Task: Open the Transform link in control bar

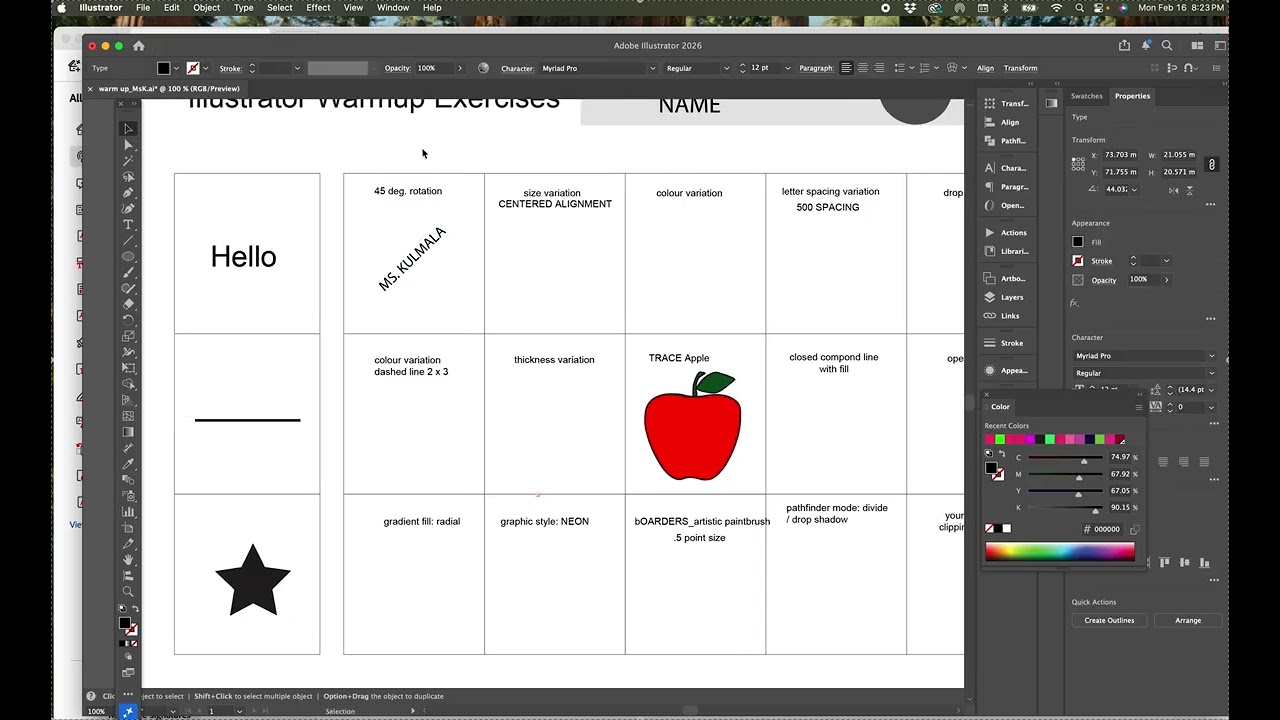Action: tap(1021, 68)
